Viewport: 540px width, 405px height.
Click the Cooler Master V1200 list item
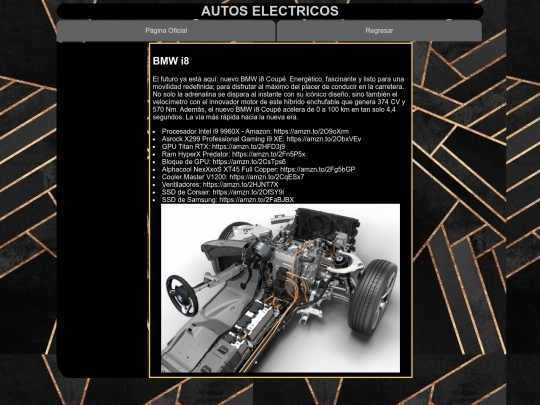pos(233,177)
